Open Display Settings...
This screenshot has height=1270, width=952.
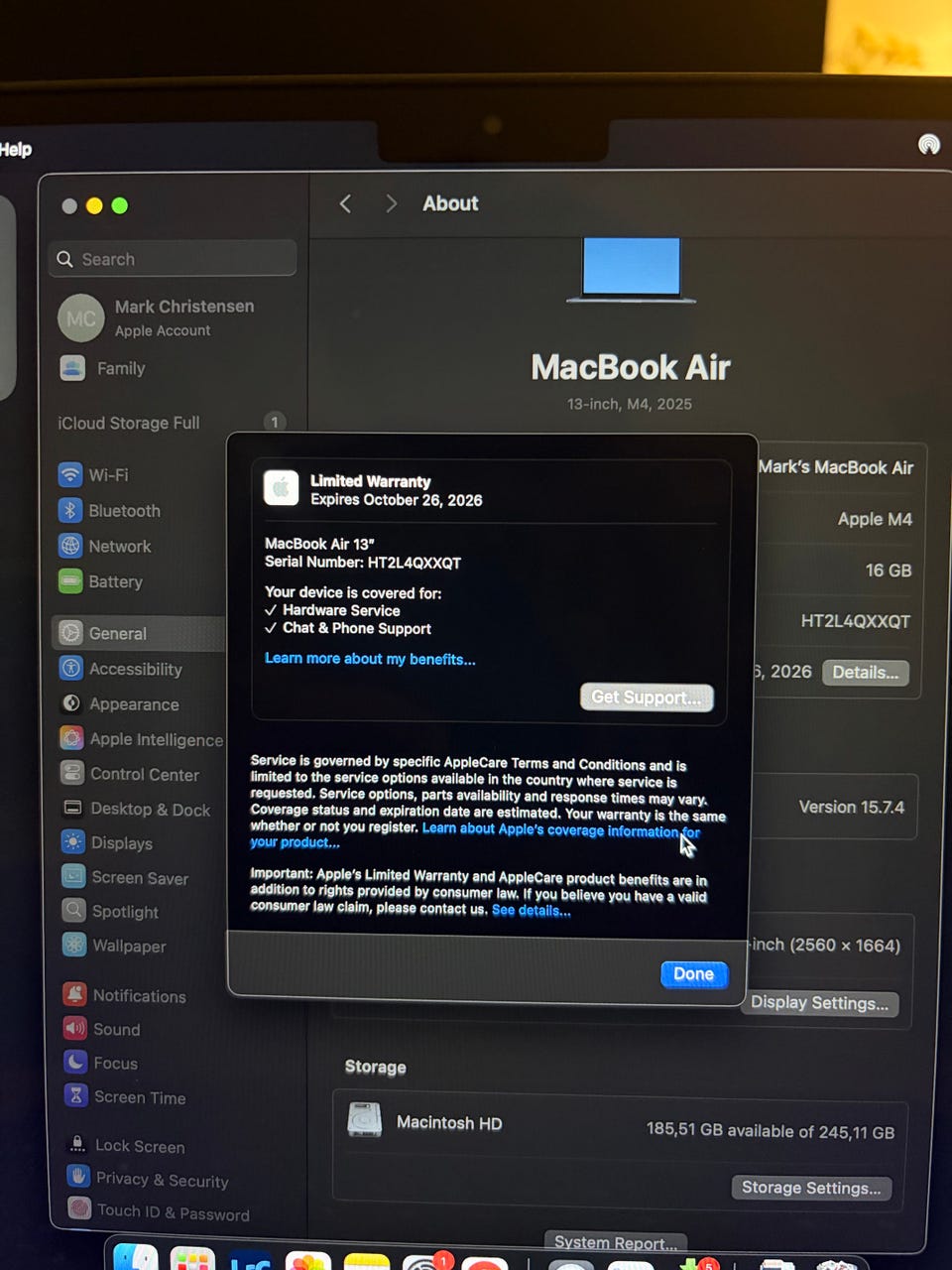[820, 1003]
